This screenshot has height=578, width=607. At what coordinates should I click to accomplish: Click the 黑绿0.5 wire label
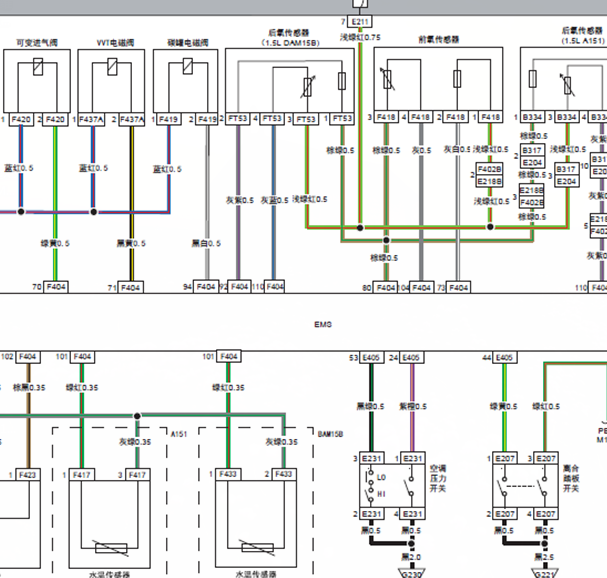(x=370, y=406)
